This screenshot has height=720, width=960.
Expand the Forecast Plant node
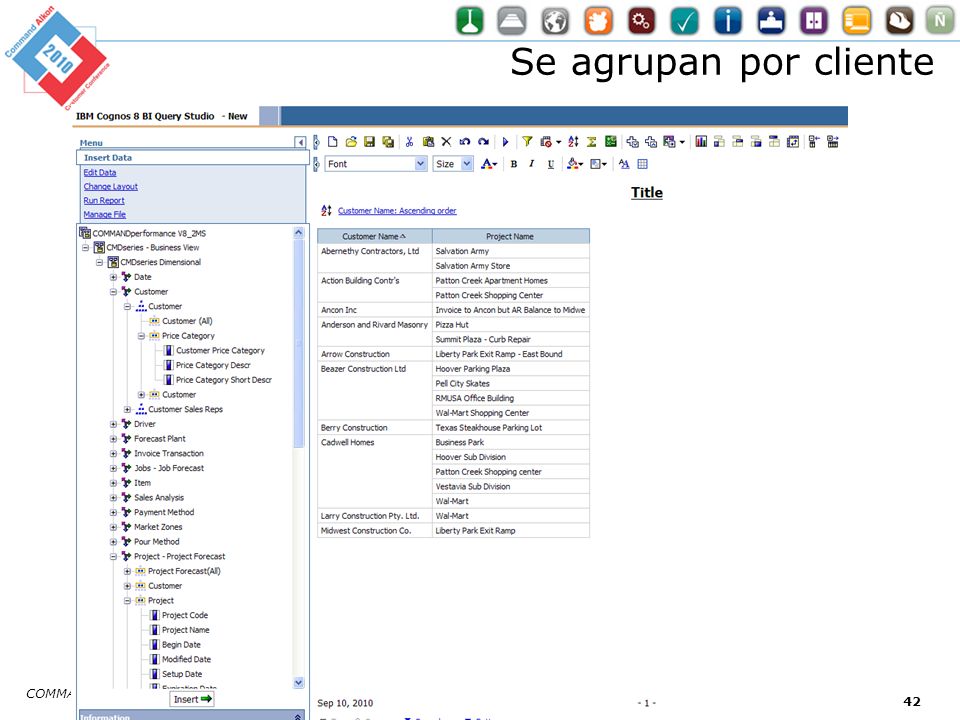click(113, 439)
